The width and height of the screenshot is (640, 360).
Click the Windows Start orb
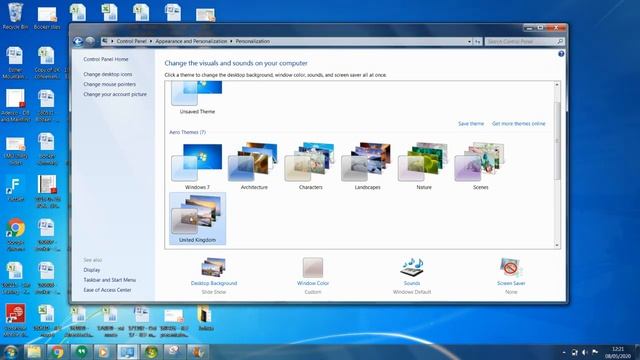tap(11, 352)
